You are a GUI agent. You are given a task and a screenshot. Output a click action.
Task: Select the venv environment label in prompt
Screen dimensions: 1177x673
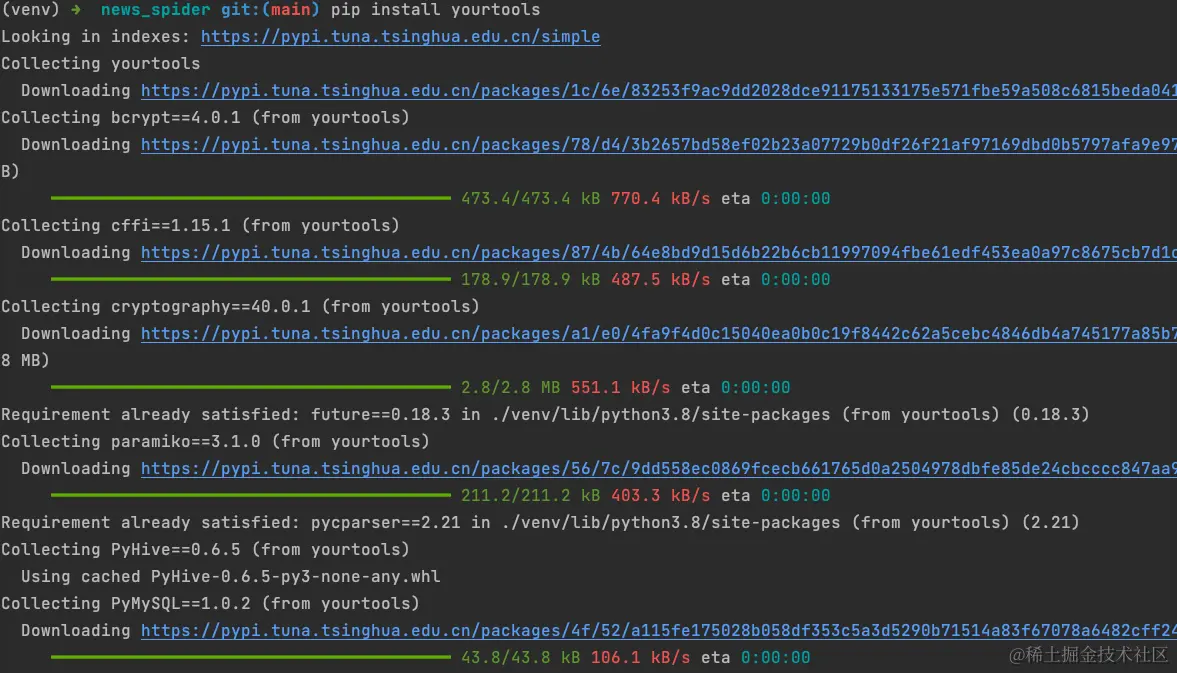pyautogui.click(x=28, y=10)
